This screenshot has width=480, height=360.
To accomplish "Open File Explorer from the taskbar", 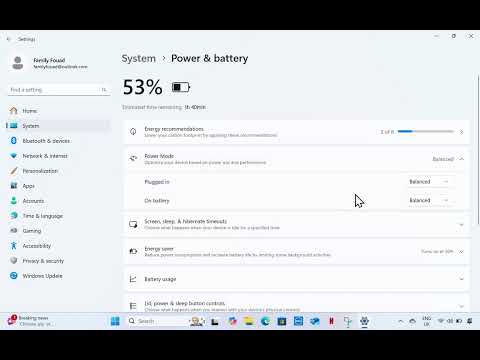I will coord(249,321).
